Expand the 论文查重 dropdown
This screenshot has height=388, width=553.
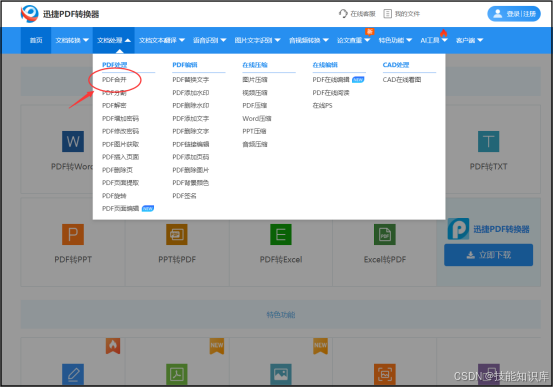pos(353,40)
